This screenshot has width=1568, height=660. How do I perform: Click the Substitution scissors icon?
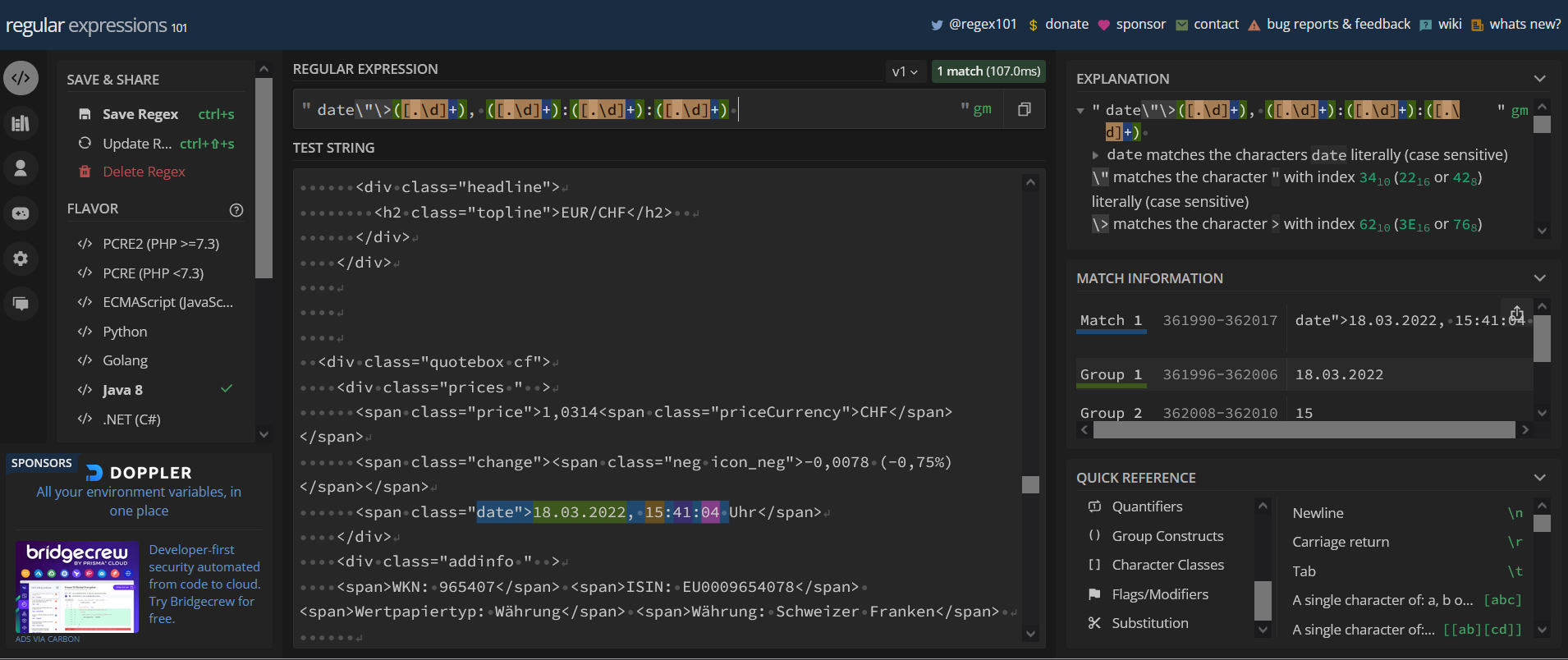(x=1094, y=623)
